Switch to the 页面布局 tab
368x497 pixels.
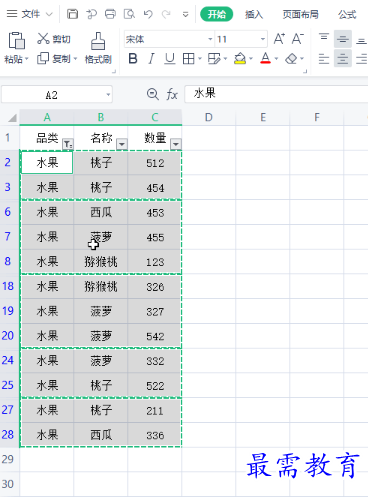tap(300, 14)
